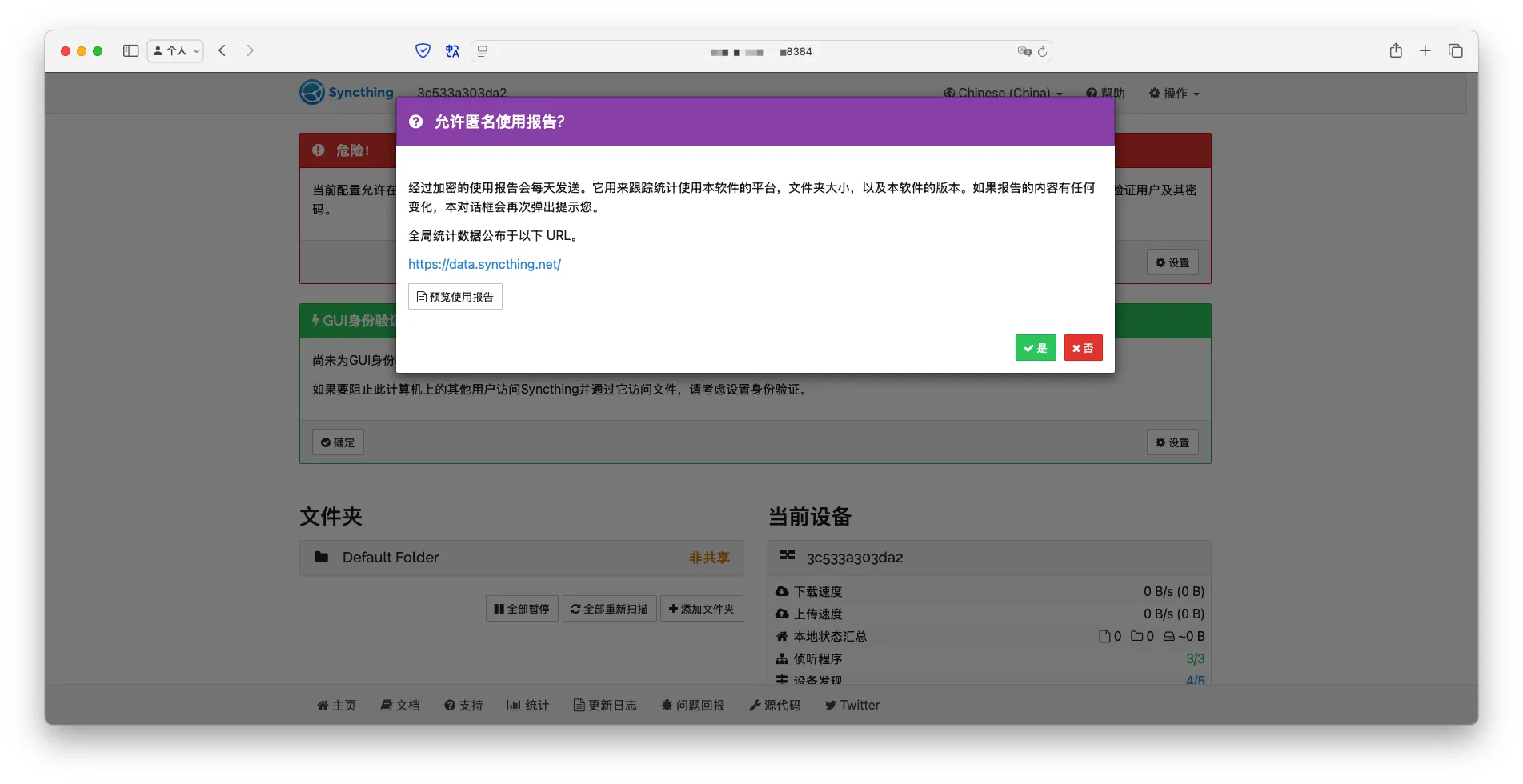
Task: Pause all folders with 全部暂停
Action: coord(522,609)
